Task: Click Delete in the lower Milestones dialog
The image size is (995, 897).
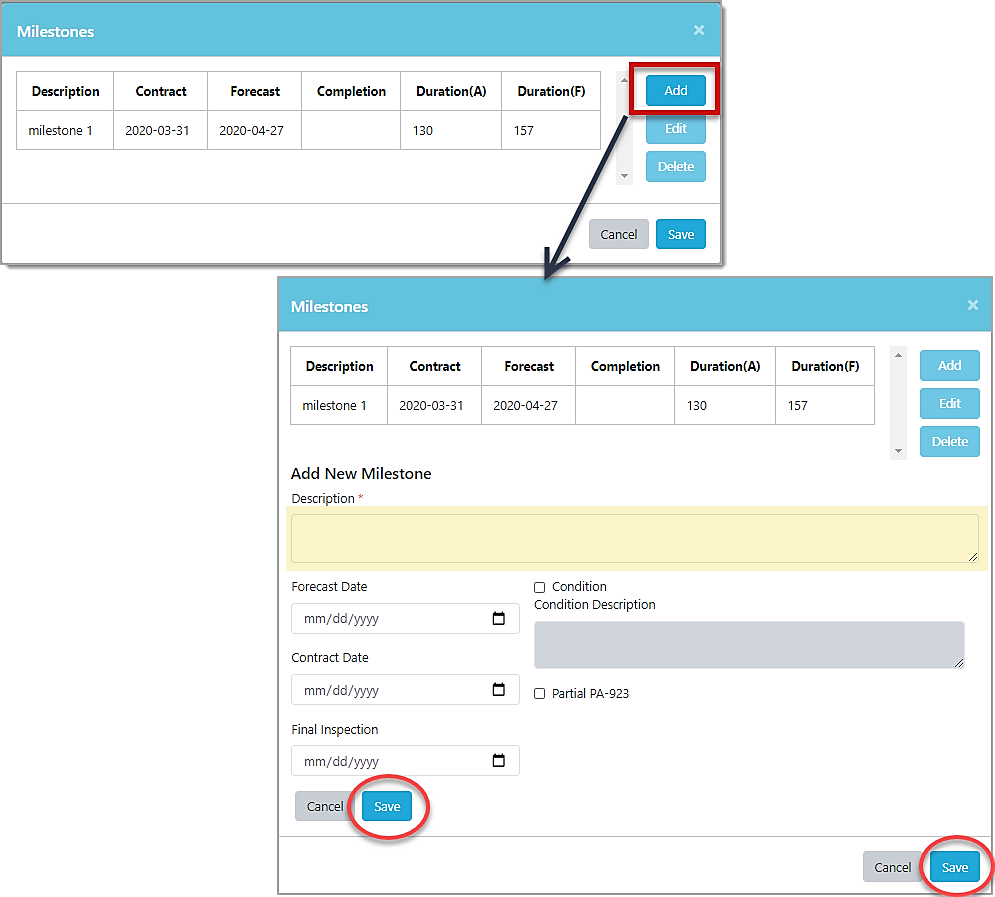Action: [949, 441]
